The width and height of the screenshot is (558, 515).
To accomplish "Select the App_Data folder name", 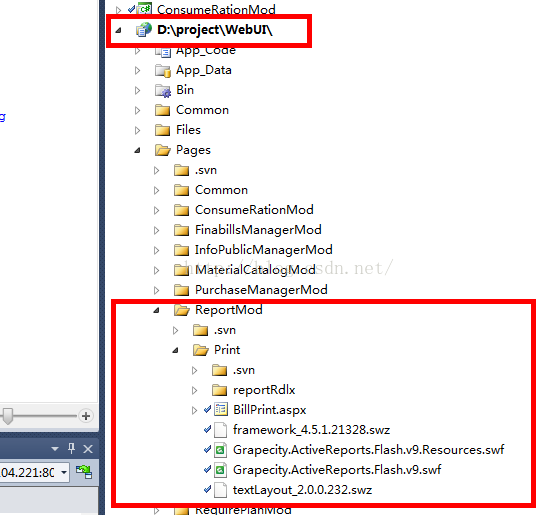I will click(x=204, y=70).
